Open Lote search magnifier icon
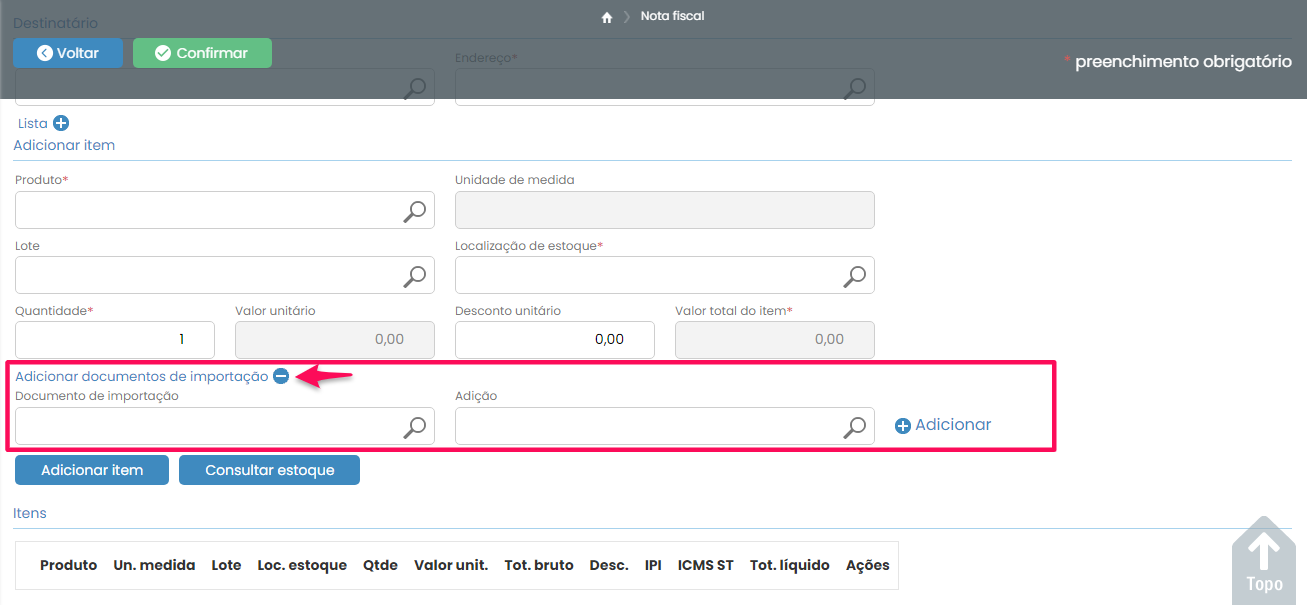The width and height of the screenshot is (1307, 605). coord(414,276)
